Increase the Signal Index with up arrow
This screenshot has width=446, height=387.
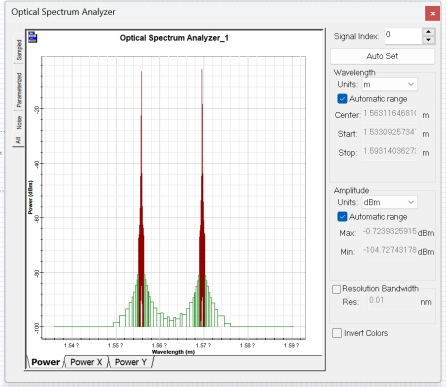click(428, 32)
